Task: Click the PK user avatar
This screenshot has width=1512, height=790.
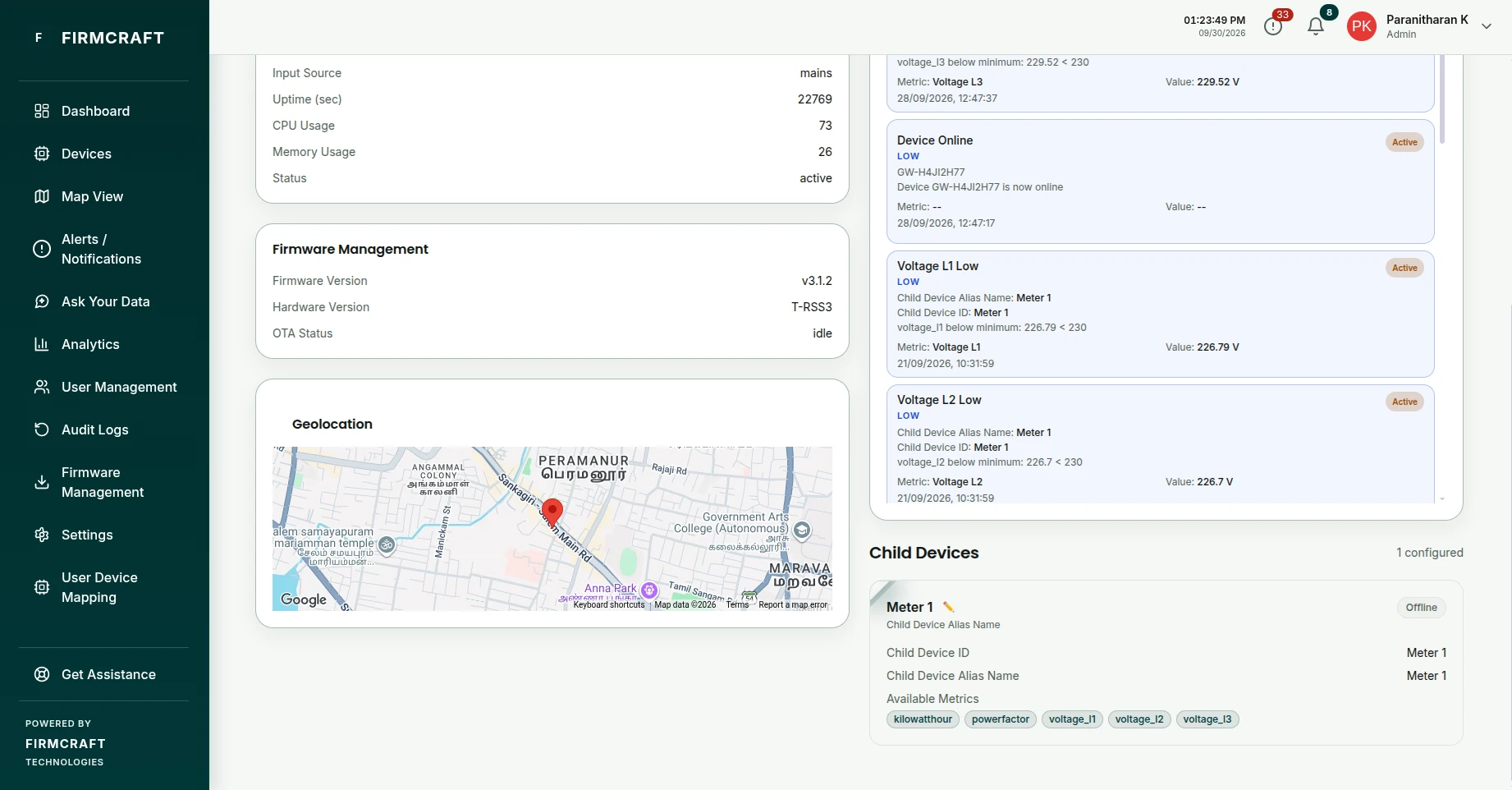Action: click(1362, 26)
